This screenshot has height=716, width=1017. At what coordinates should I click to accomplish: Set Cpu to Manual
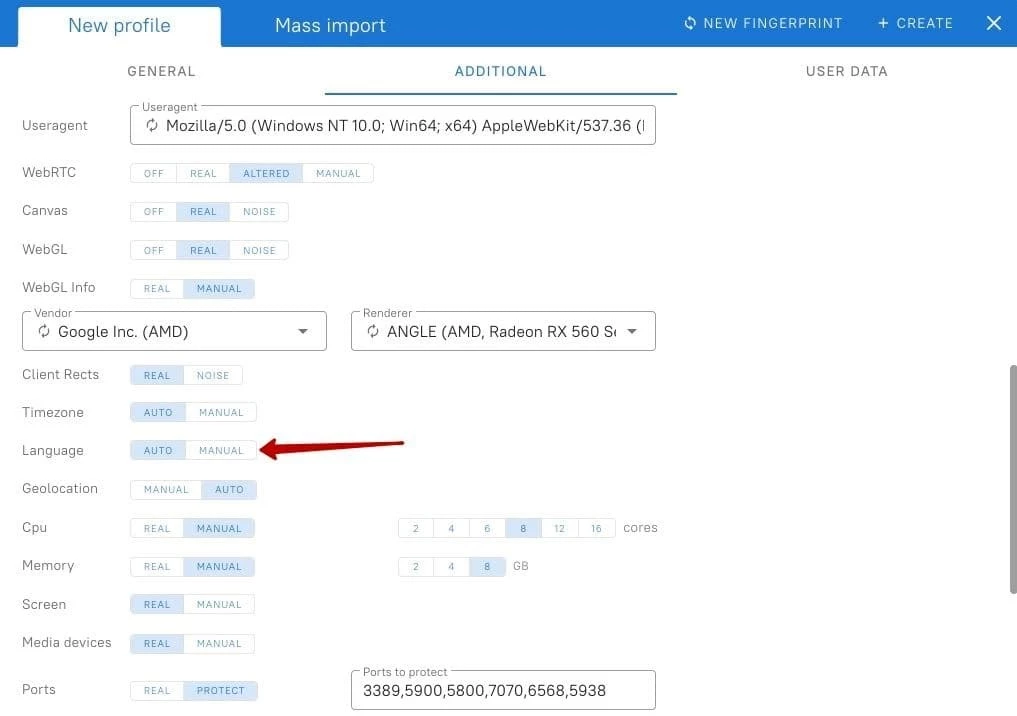click(219, 529)
